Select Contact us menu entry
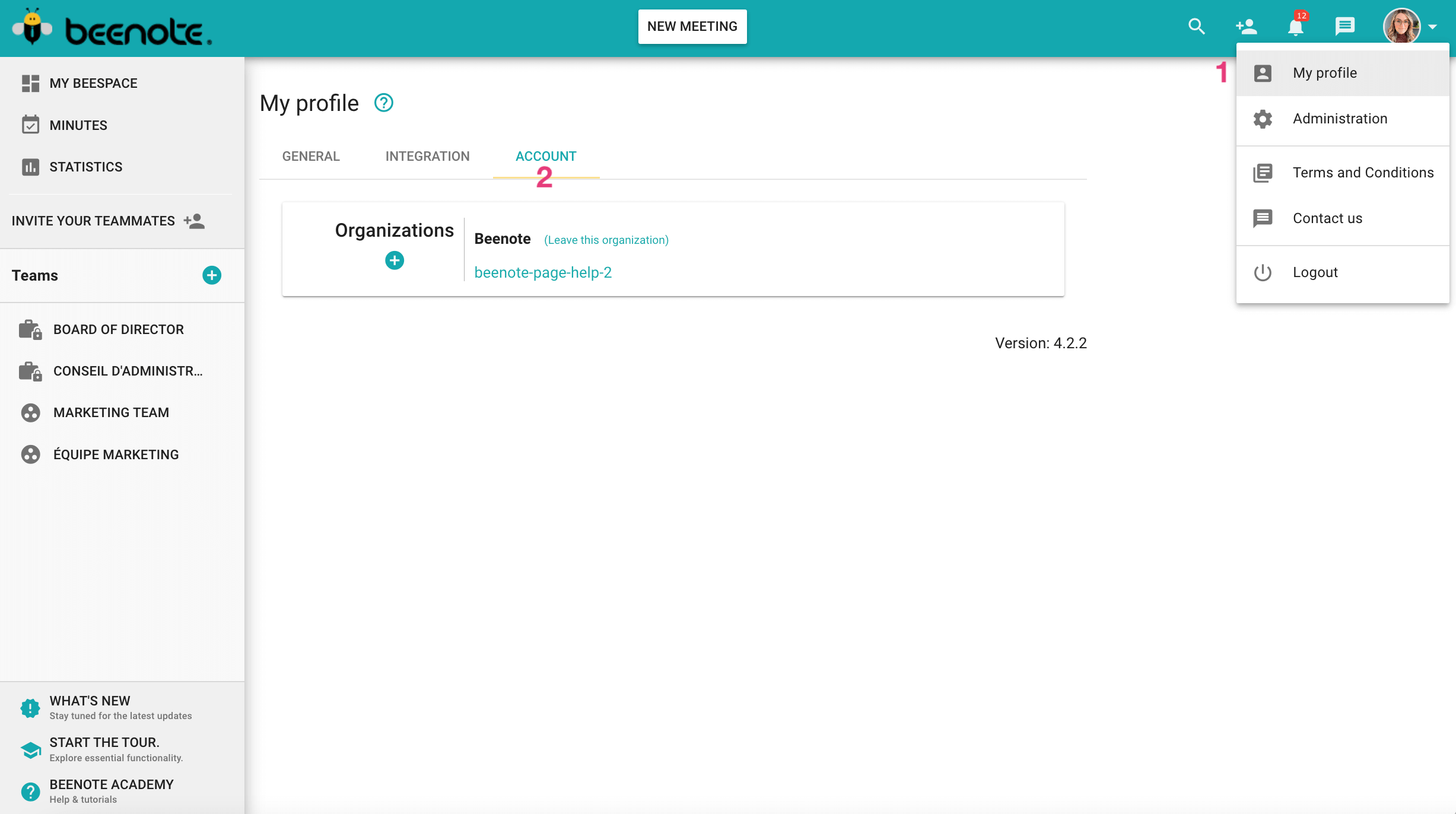 (1343, 218)
